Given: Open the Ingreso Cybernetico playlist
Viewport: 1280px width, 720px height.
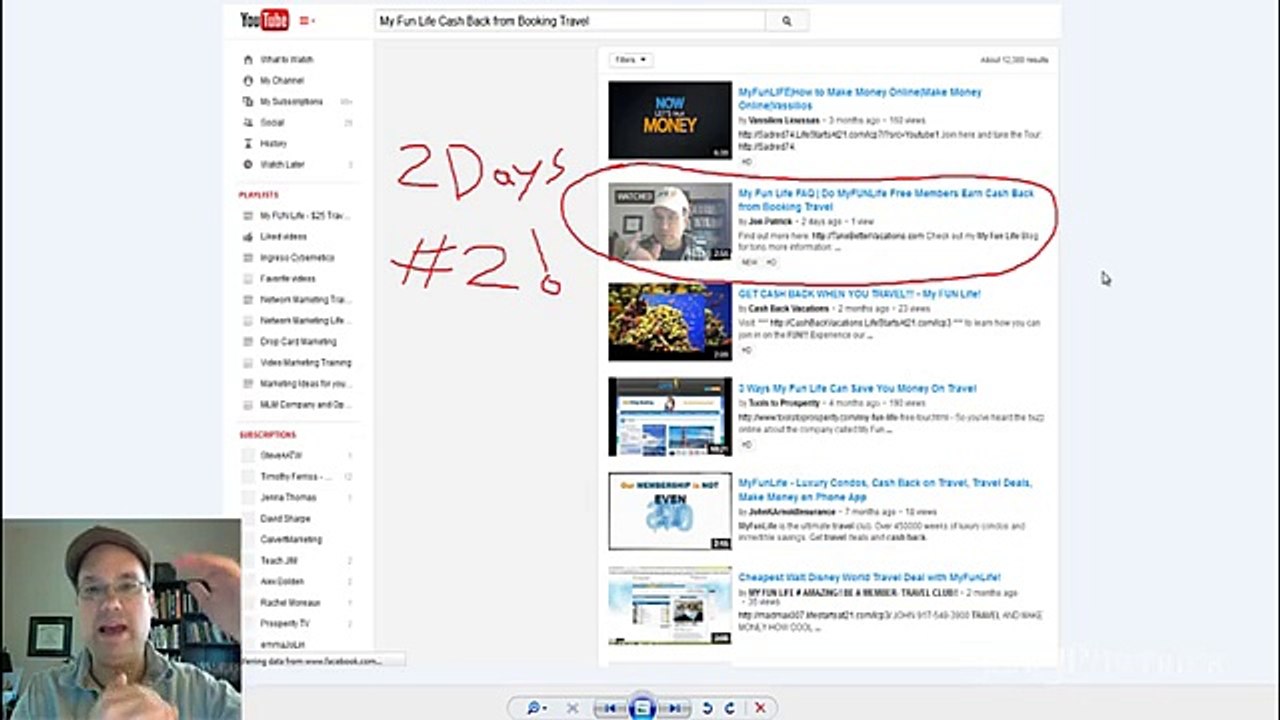Looking at the screenshot, I should (297, 258).
